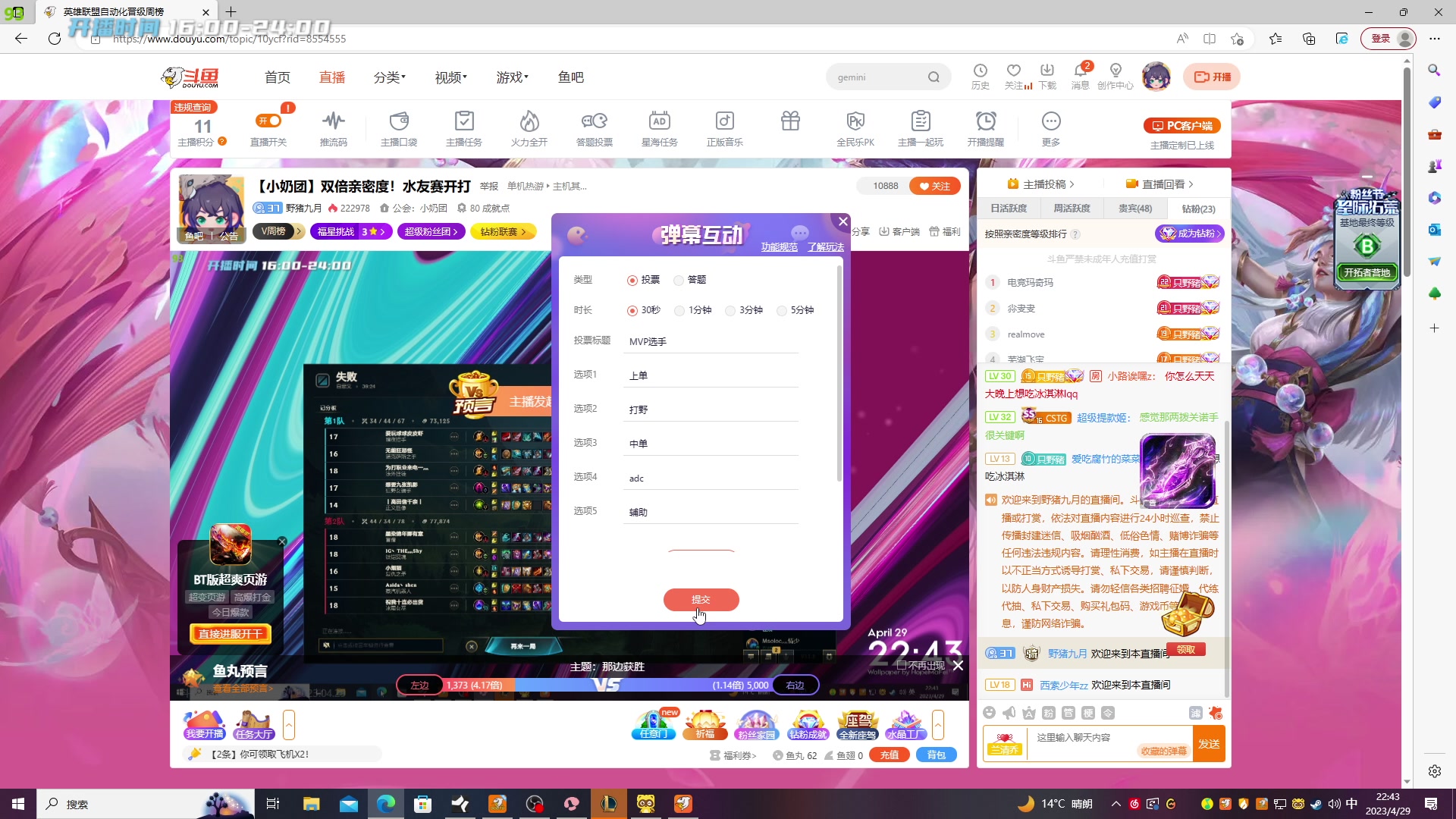Expand the 分类 navigation dropdown

pos(389,77)
